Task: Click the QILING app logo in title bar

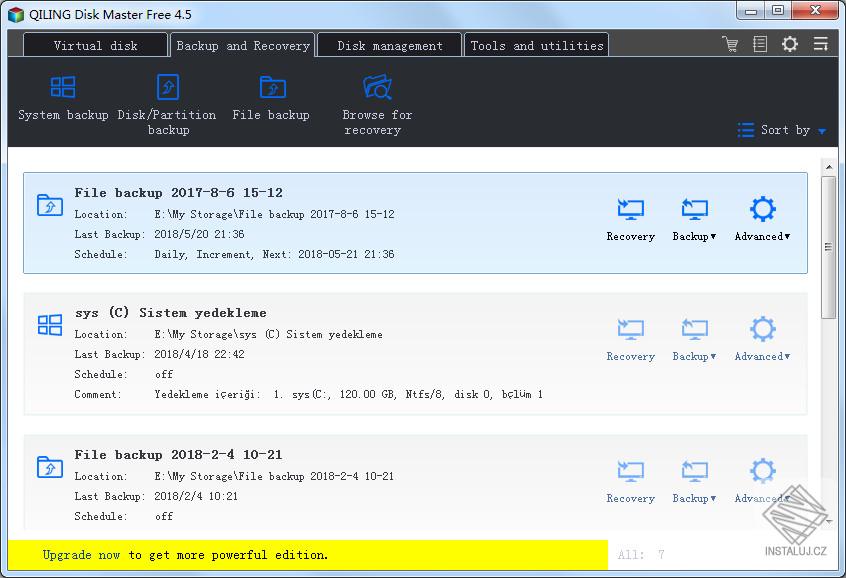Action: click(16, 14)
